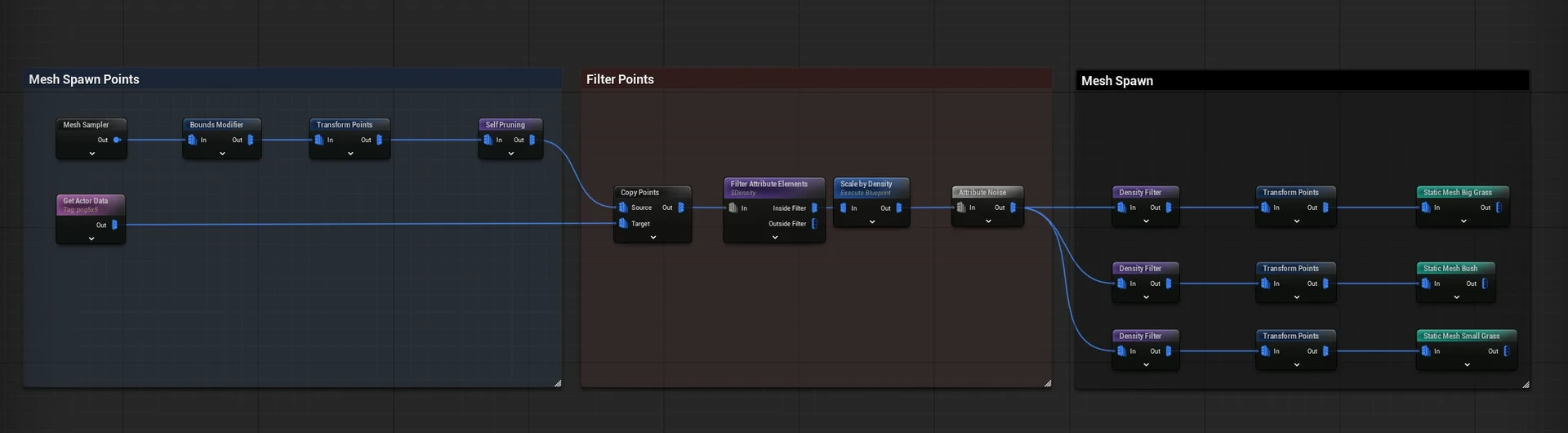Click the Inside Filter output pin

814,208
